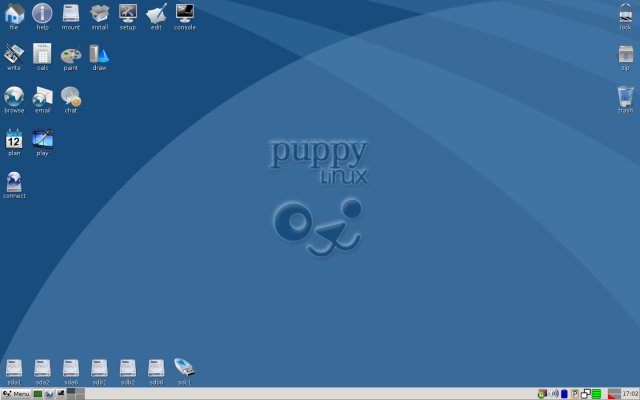640x400 pixels.
Task: Click the 17:02 taskbar clock
Action: [630, 393]
